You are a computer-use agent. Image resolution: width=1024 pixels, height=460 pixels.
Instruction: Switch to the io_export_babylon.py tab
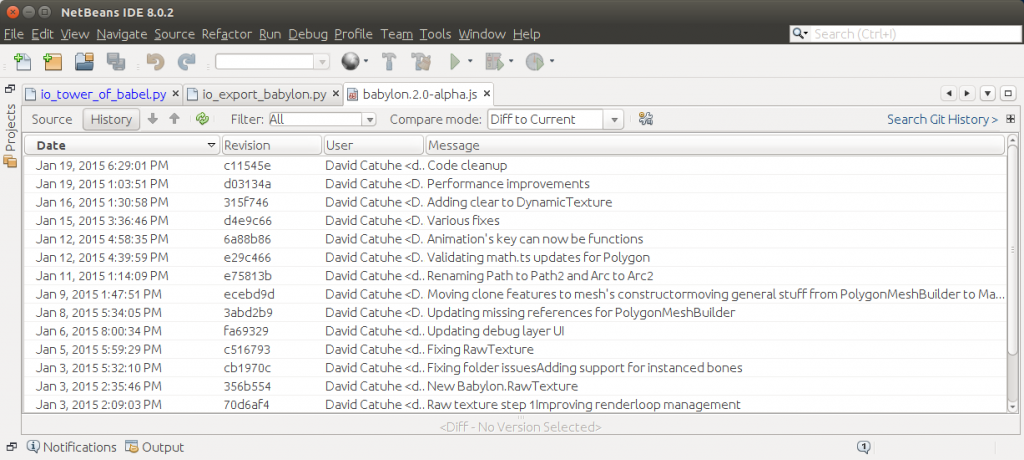coord(264,94)
